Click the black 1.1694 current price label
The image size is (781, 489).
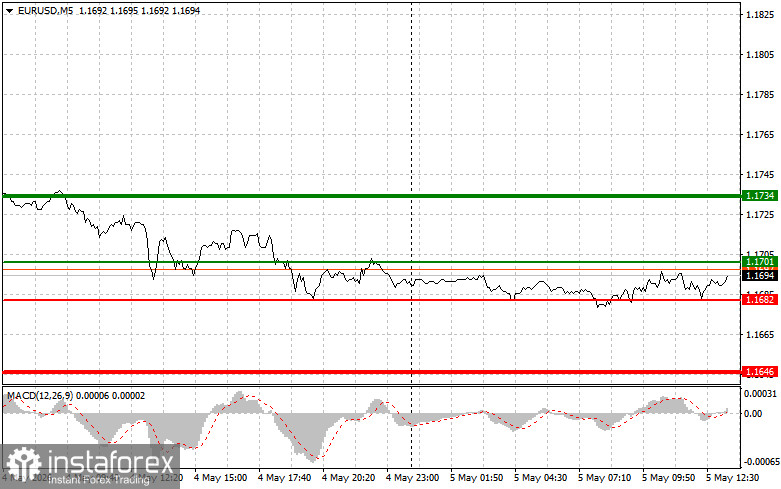pos(760,275)
